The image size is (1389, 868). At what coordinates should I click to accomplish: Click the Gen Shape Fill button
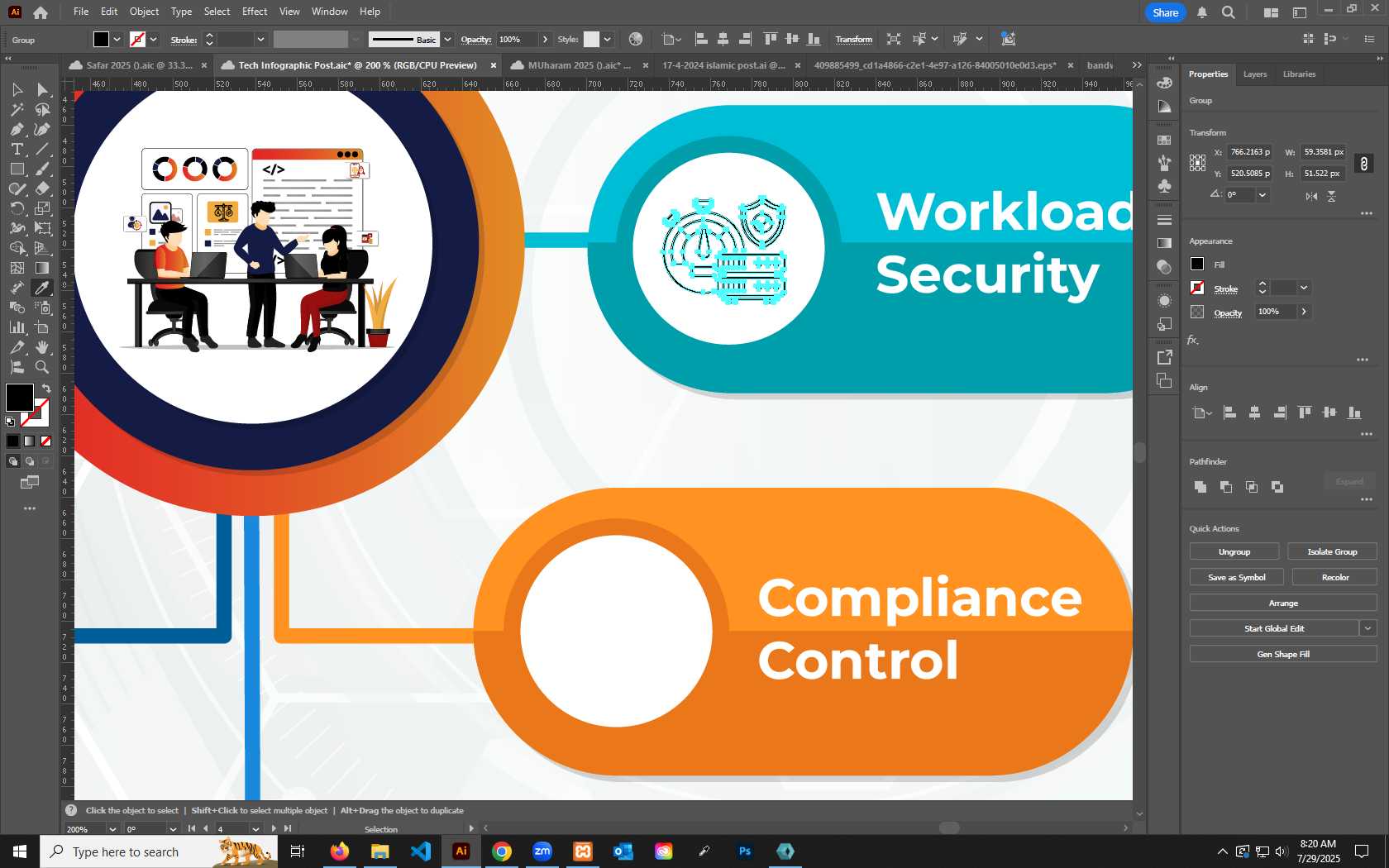[x=1283, y=654]
